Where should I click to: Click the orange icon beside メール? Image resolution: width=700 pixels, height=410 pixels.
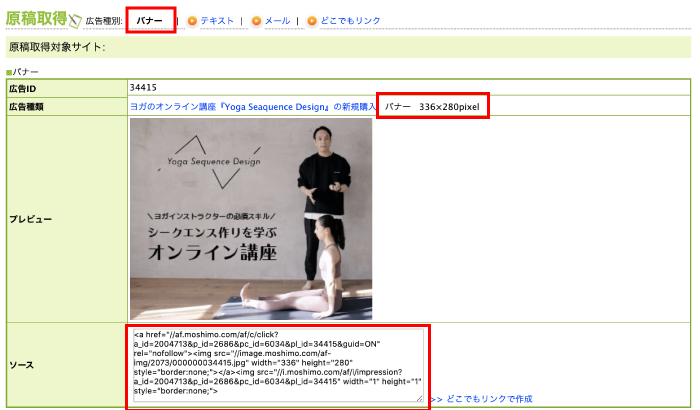(x=256, y=20)
